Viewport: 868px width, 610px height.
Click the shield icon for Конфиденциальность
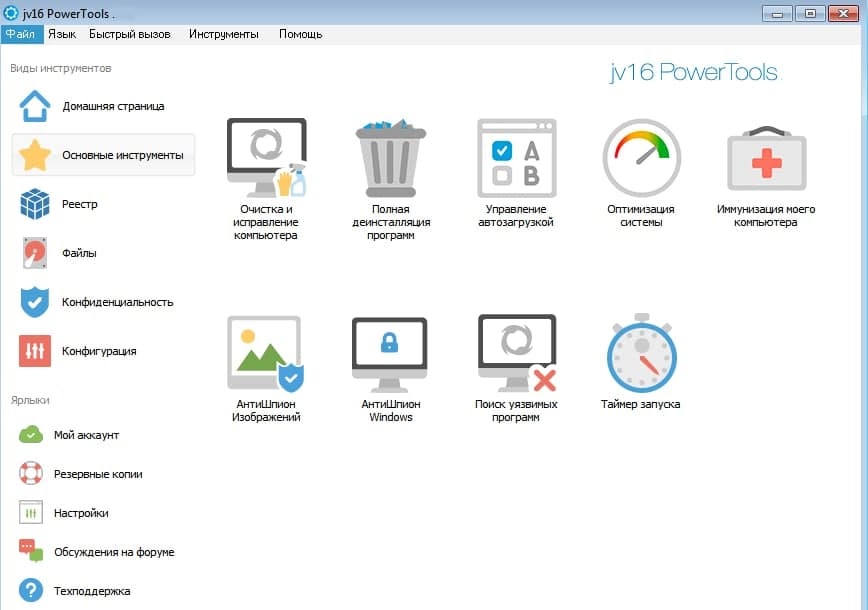click(34, 302)
